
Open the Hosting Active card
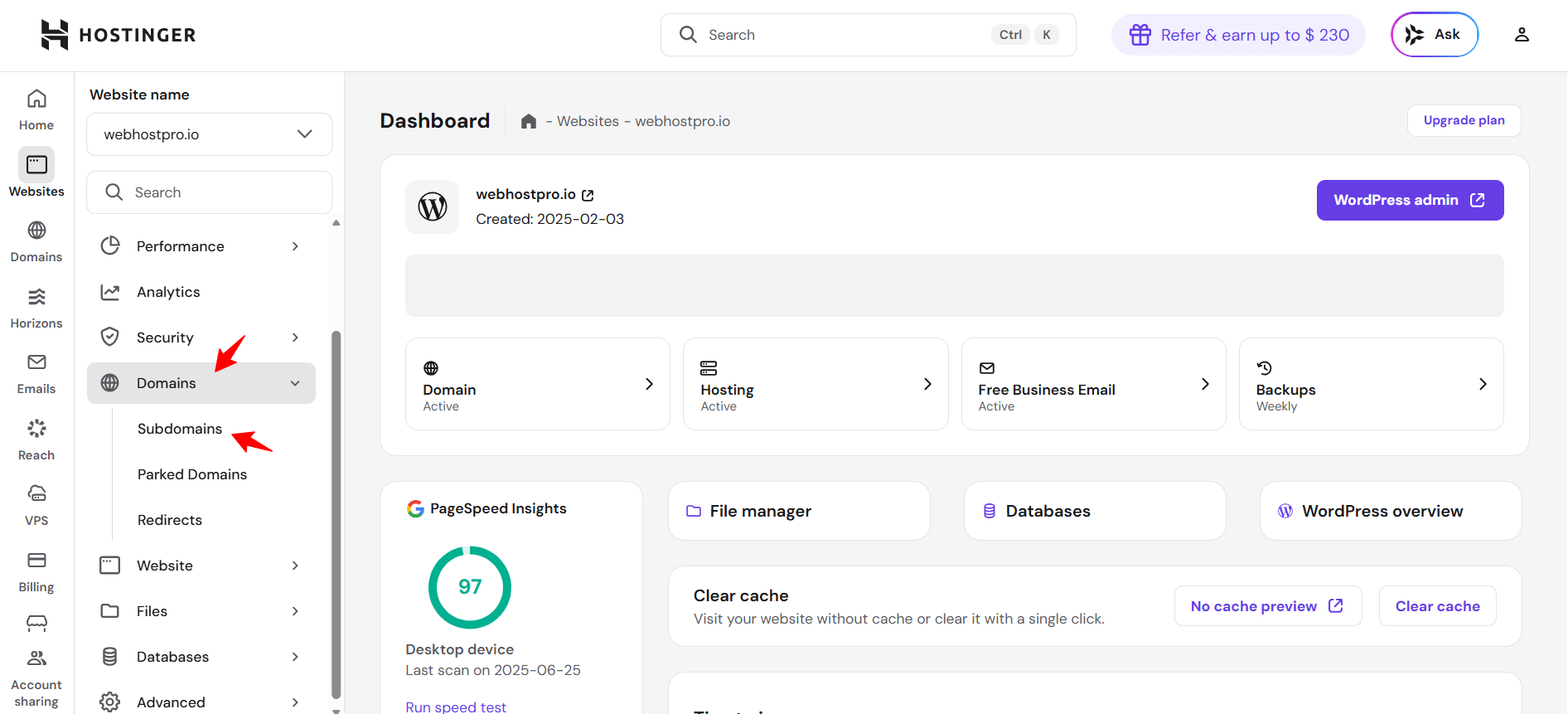tap(815, 384)
